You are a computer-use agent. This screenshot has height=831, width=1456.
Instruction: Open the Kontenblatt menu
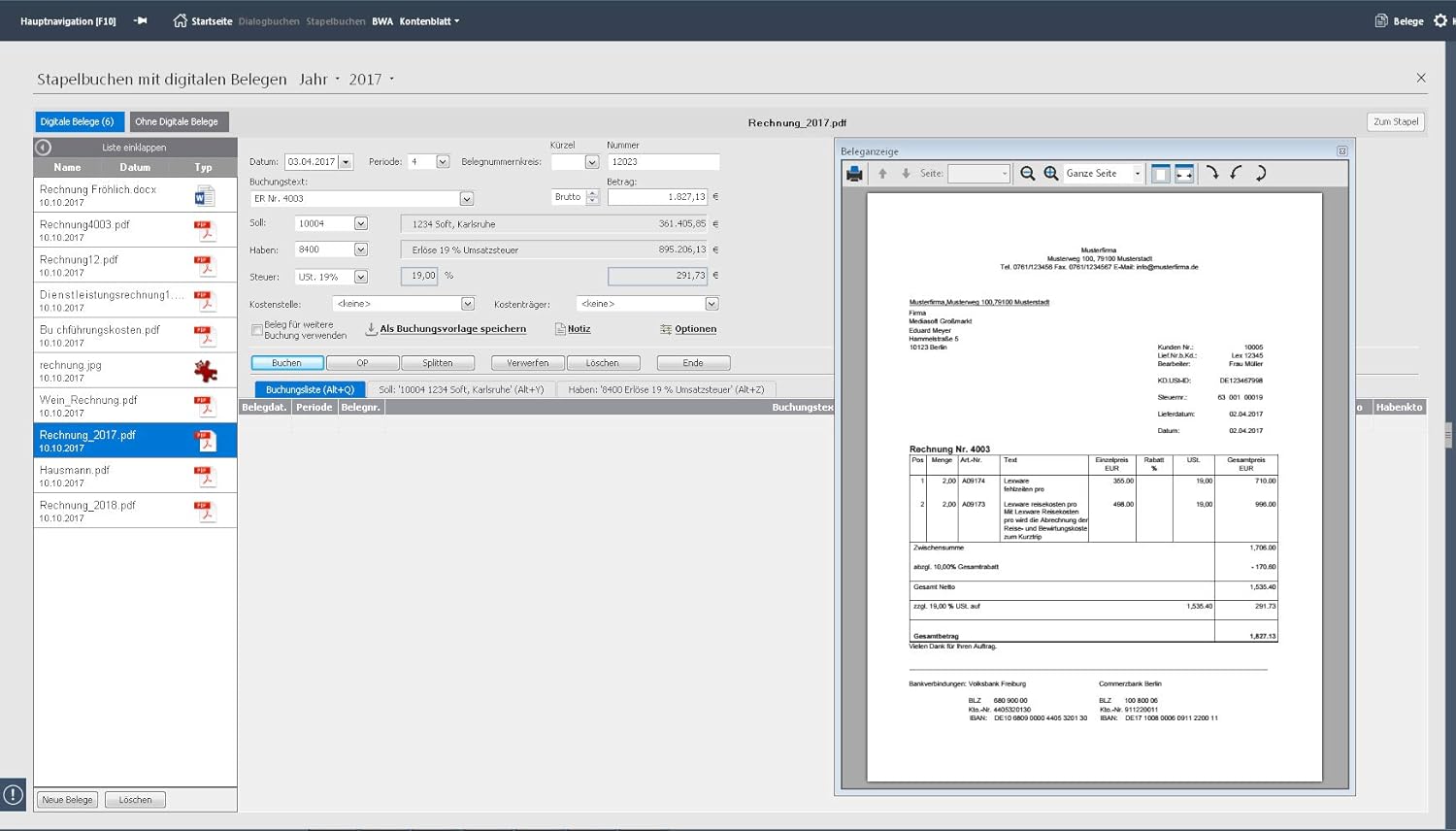(429, 21)
